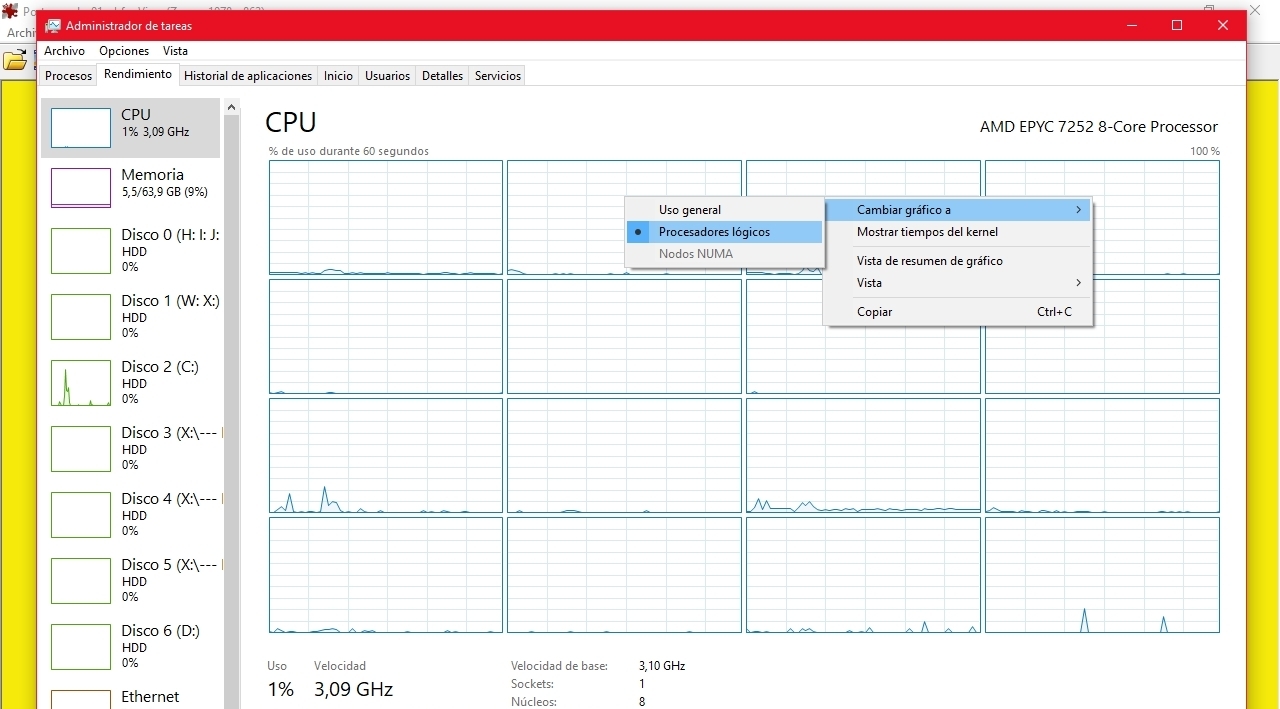Choose the Procesadores lógicos radio option

(x=714, y=232)
